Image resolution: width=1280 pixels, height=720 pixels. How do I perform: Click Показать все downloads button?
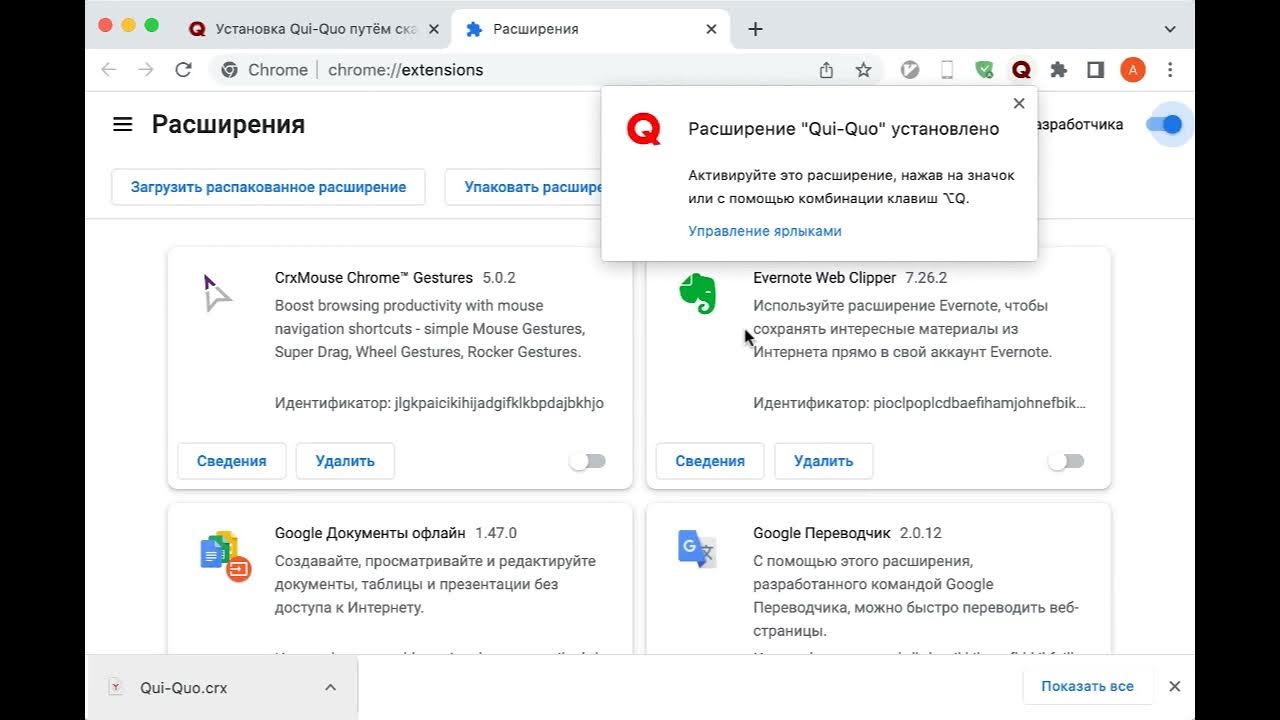[x=1087, y=686]
